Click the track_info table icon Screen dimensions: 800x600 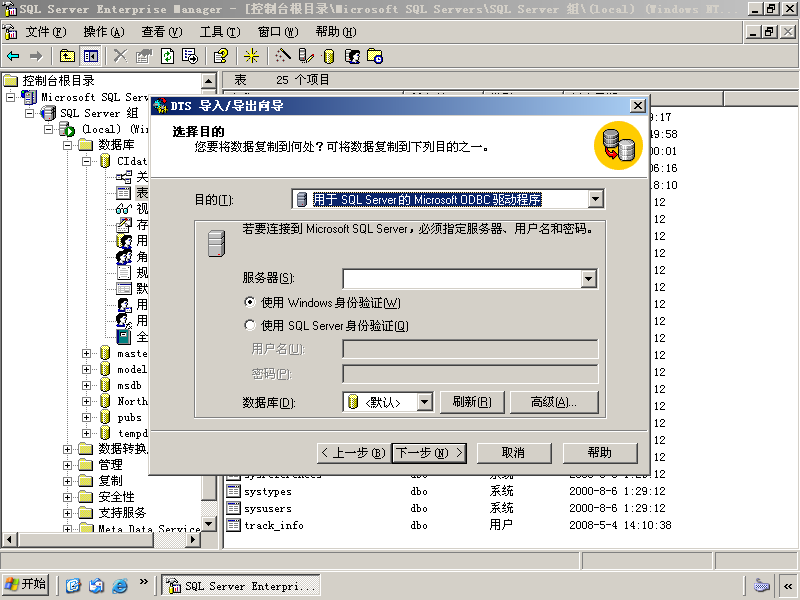[234, 525]
